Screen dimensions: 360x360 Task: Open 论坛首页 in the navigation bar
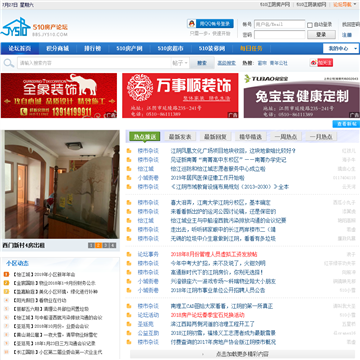click(20, 49)
